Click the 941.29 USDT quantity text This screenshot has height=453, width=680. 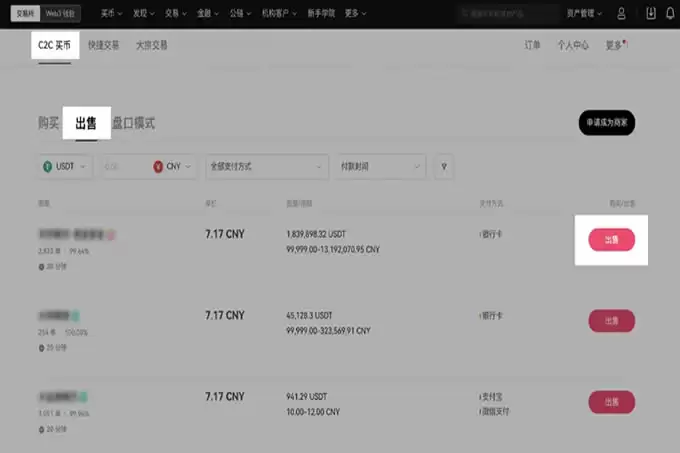tap(307, 397)
